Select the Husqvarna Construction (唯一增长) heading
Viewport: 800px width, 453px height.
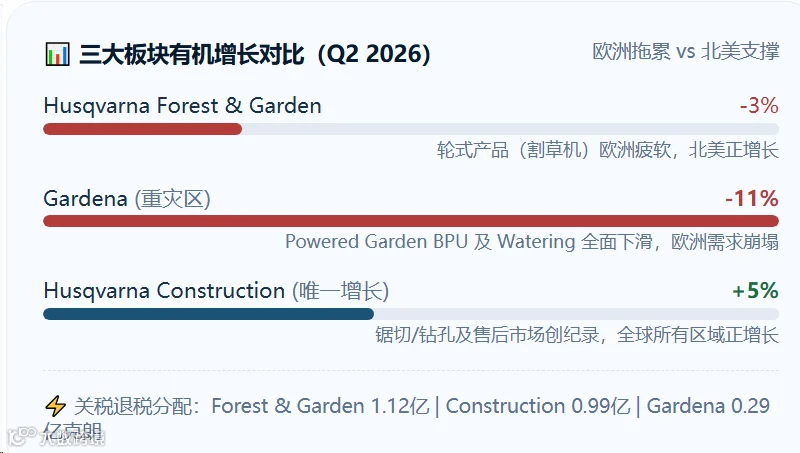(x=216, y=291)
